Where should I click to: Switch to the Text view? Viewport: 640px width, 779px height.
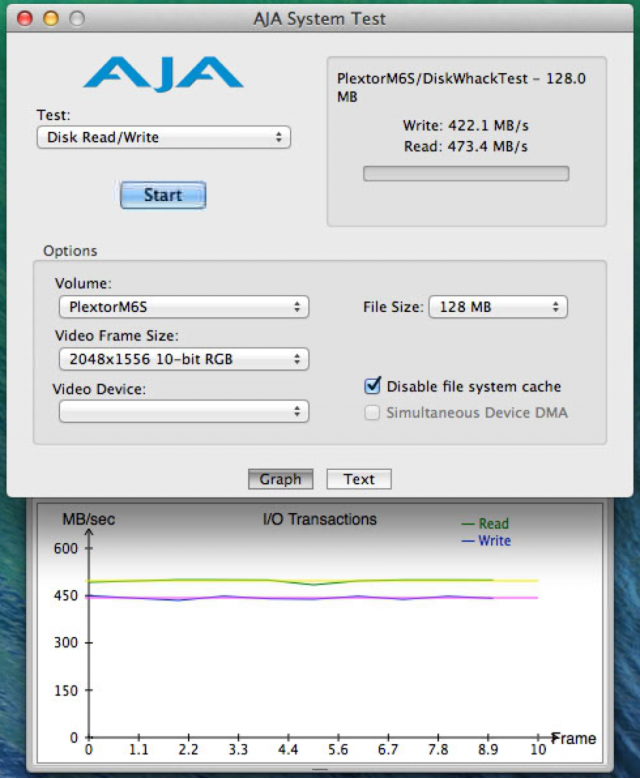(359, 479)
